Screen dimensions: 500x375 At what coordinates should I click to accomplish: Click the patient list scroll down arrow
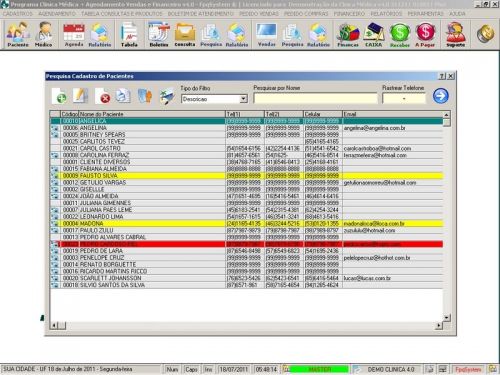point(447,317)
